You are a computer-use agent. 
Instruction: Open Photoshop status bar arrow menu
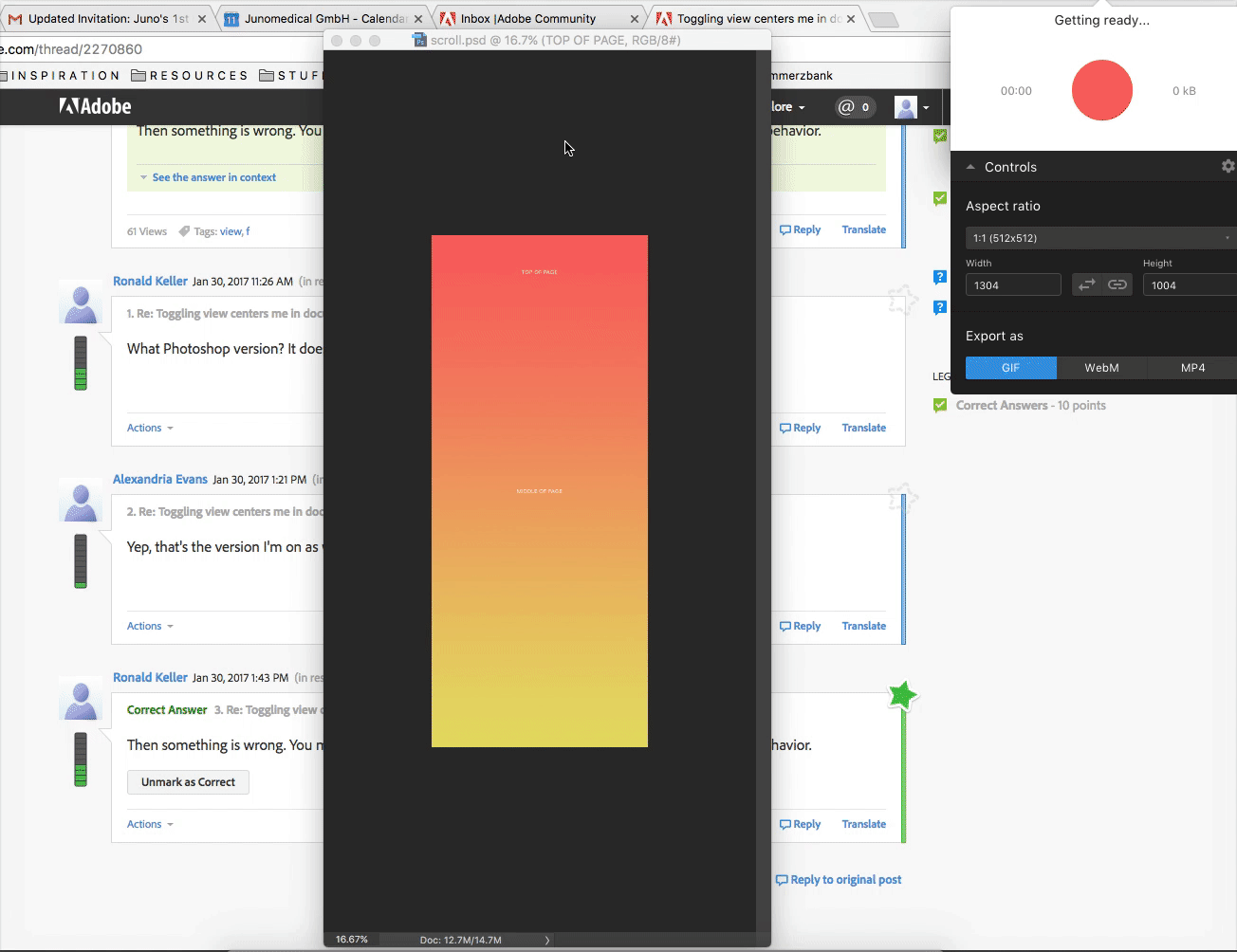coord(547,940)
